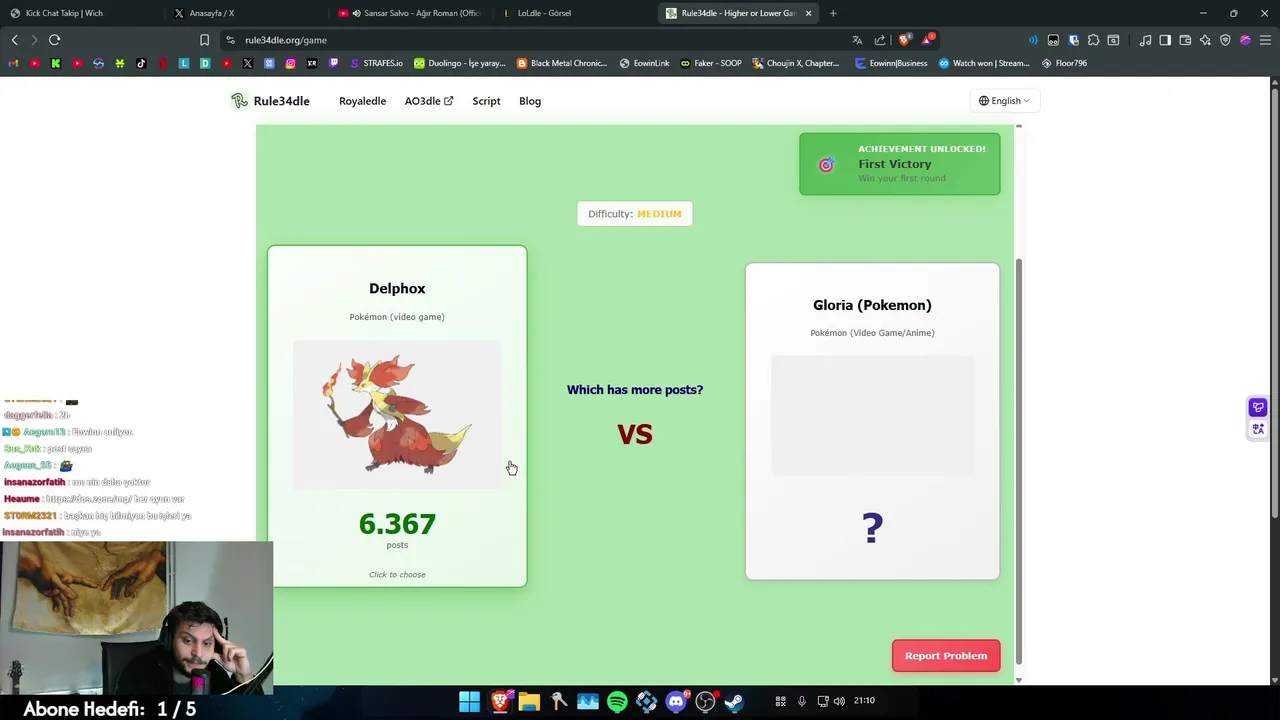Open the X bookmark icon in bookmarks bar
Screen dimensions: 1280x720
(x=248, y=63)
